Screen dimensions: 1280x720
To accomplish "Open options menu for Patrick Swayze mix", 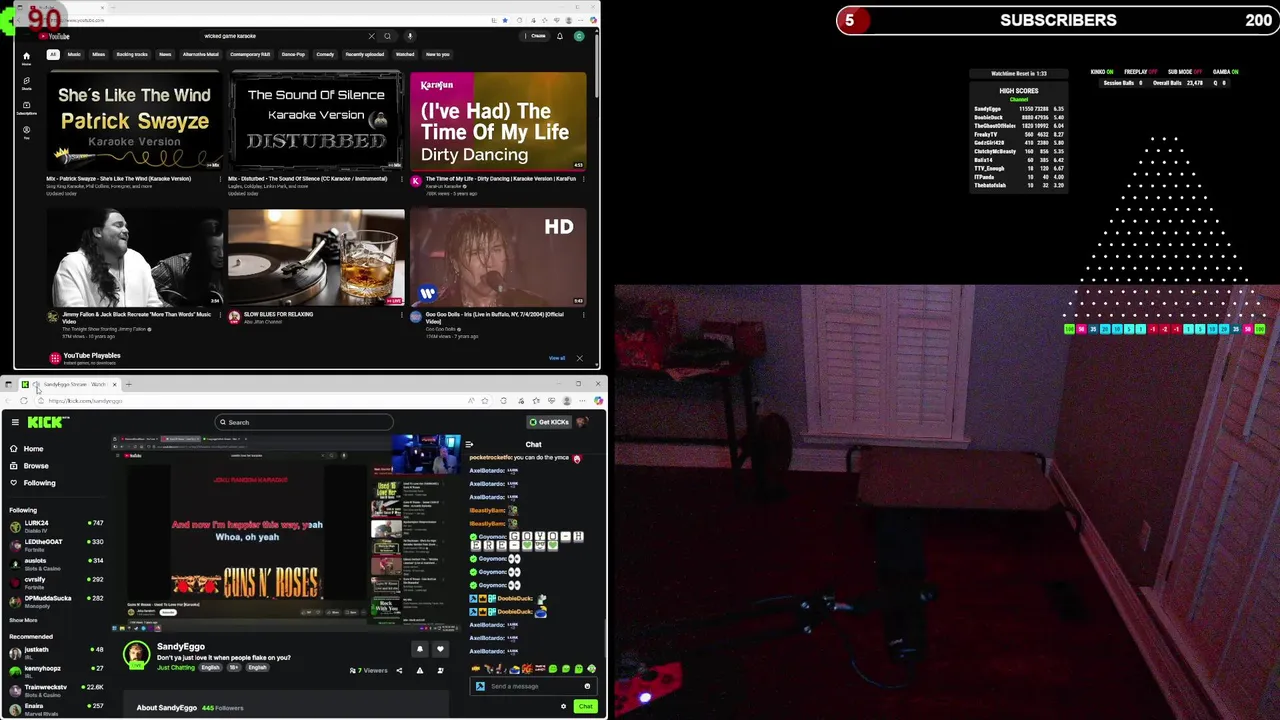I will pyautogui.click(x=220, y=179).
